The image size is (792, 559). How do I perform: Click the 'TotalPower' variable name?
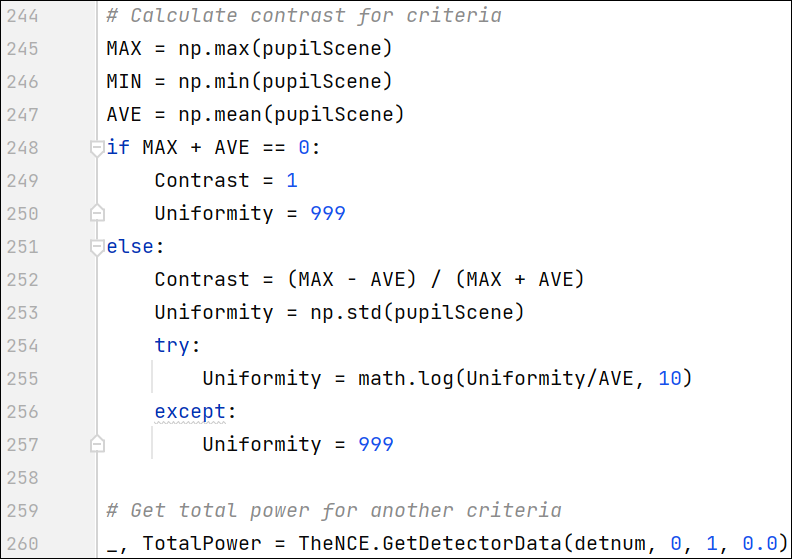(x=202, y=543)
